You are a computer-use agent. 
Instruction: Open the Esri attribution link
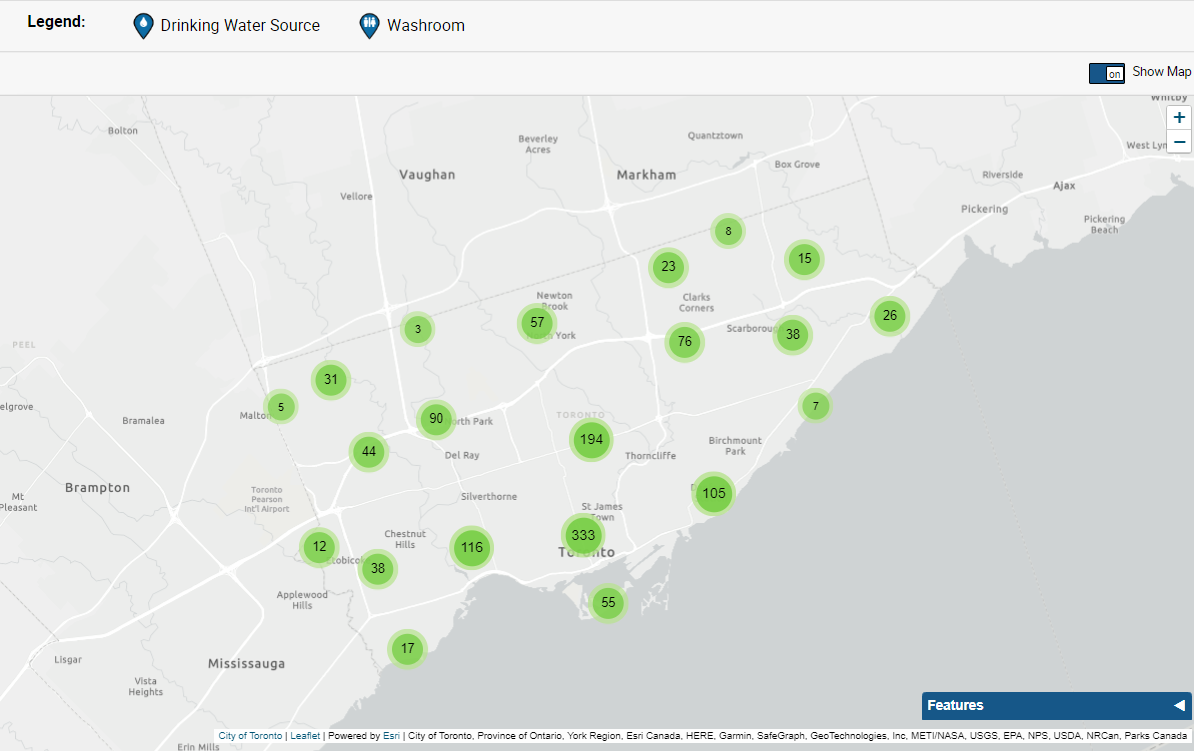tap(391, 736)
